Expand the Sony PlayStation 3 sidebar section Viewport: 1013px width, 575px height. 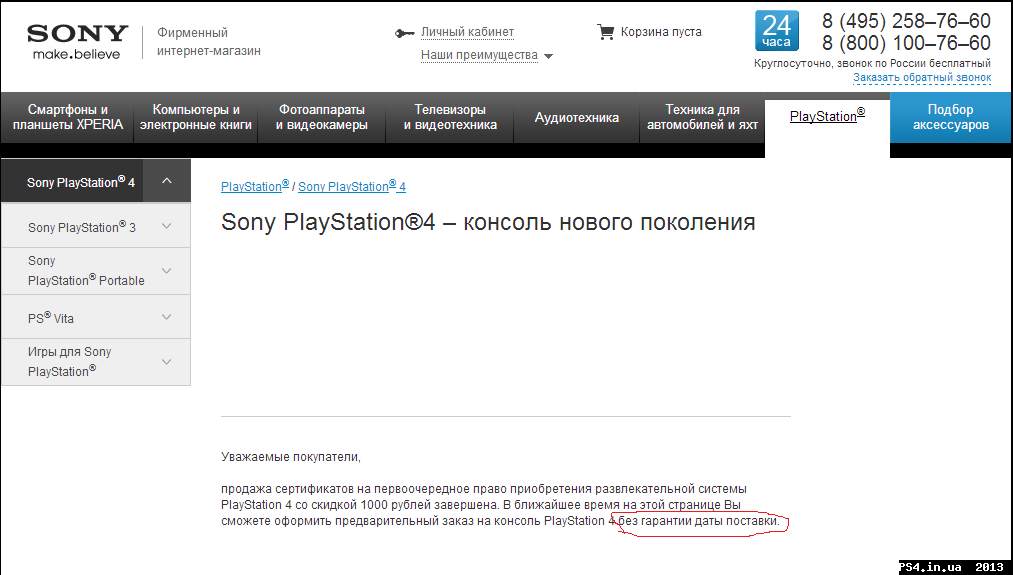[166, 226]
